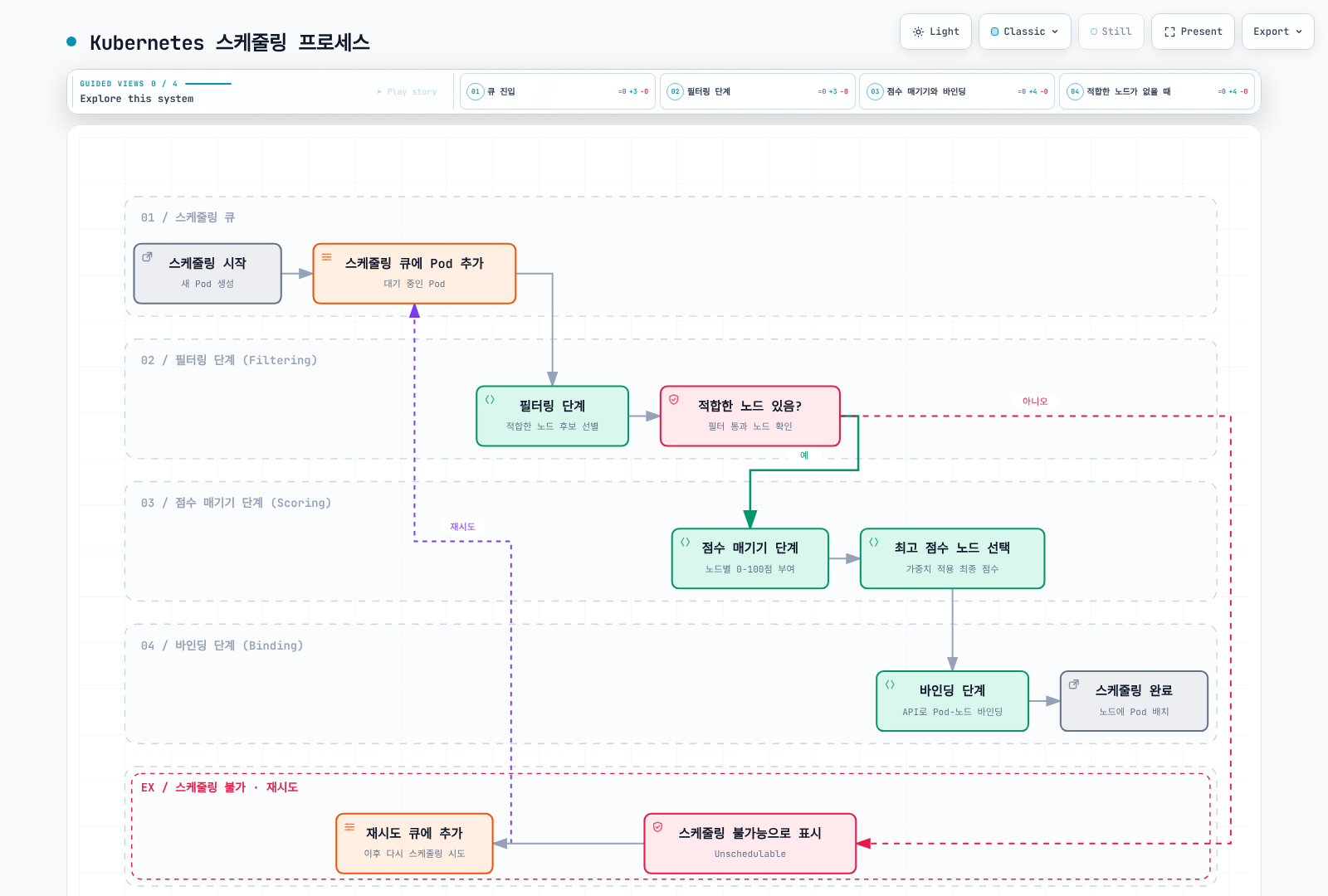Viewport: 1328px width, 896px height.
Task: Click the Guided Views progress bar
Action: pyautogui.click(x=208, y=84)
